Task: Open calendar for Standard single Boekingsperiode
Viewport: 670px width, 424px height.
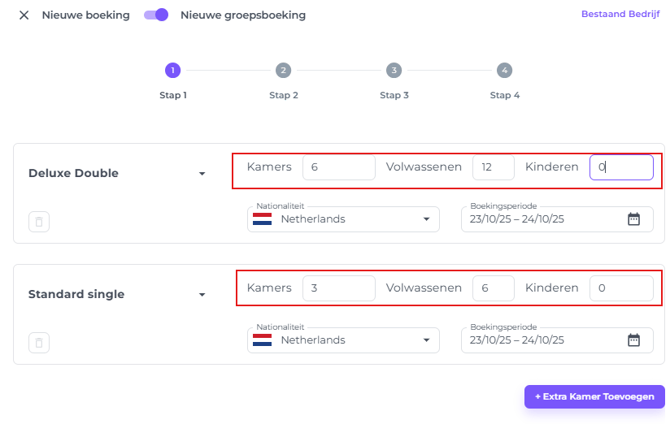Action: [633, 340]
